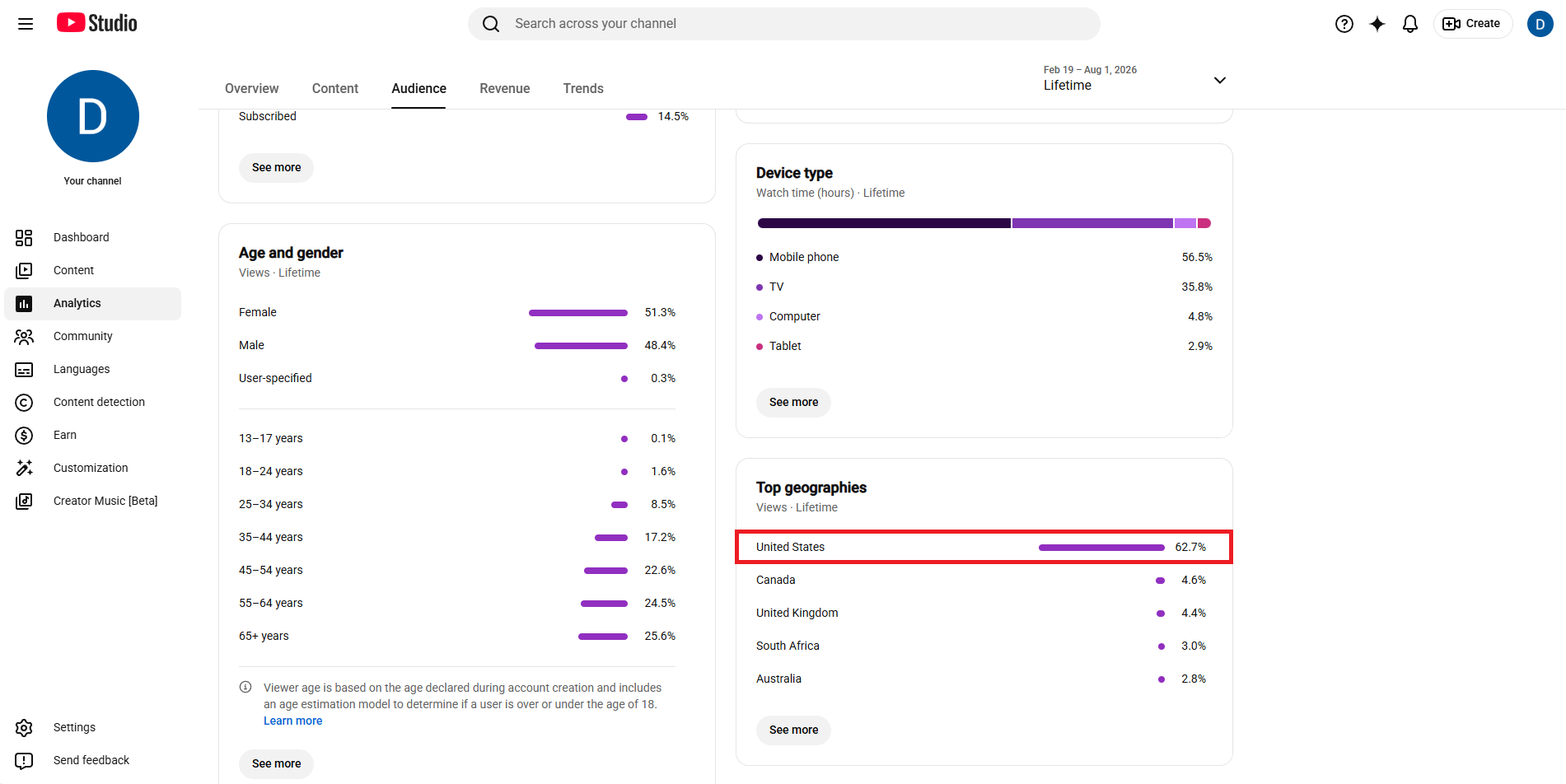Click the Dashboard sidebar icon
The height and width of the screenshot is (784, 1566).
tap(24, 237)
